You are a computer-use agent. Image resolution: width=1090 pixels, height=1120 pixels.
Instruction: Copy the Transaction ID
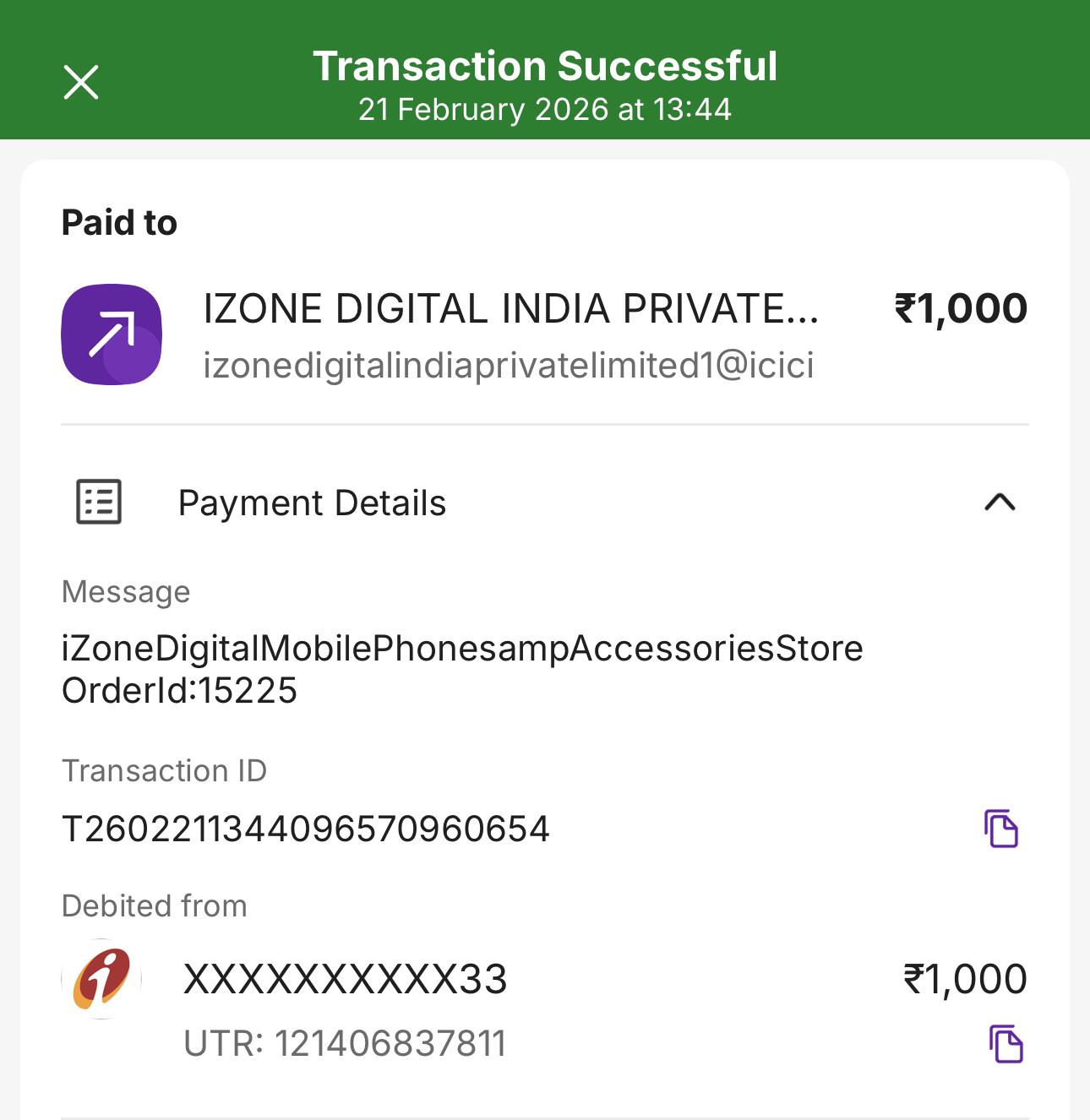1001,828
